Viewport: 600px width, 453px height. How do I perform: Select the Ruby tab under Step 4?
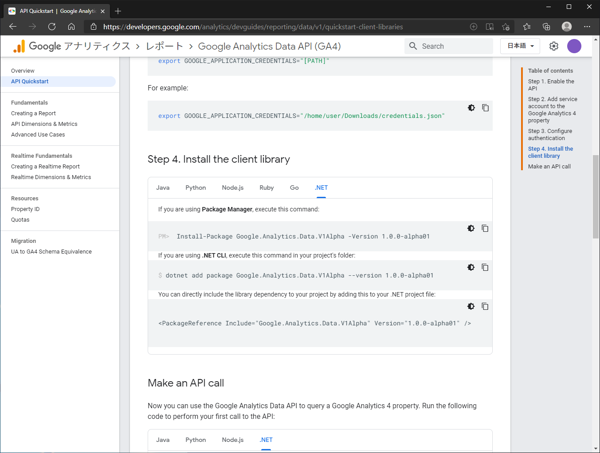click(267, 188)
